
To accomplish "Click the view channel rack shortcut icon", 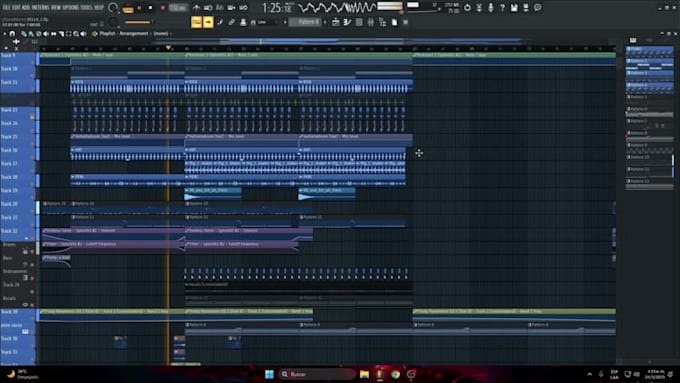I will 359,22.
